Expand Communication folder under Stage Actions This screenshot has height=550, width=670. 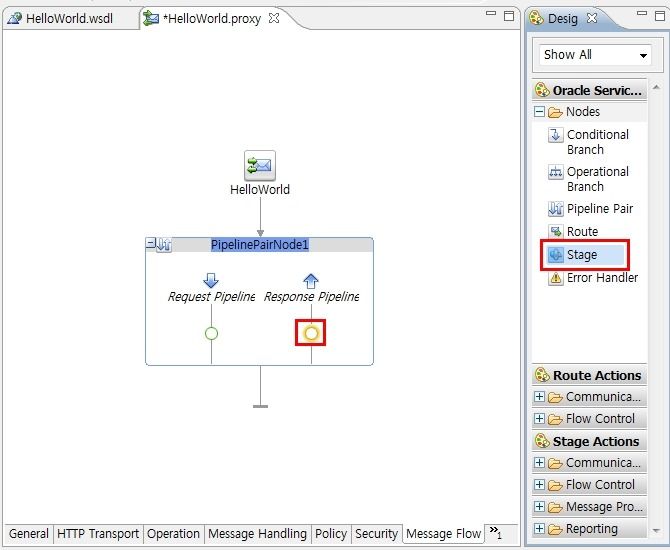pos(539,462)
